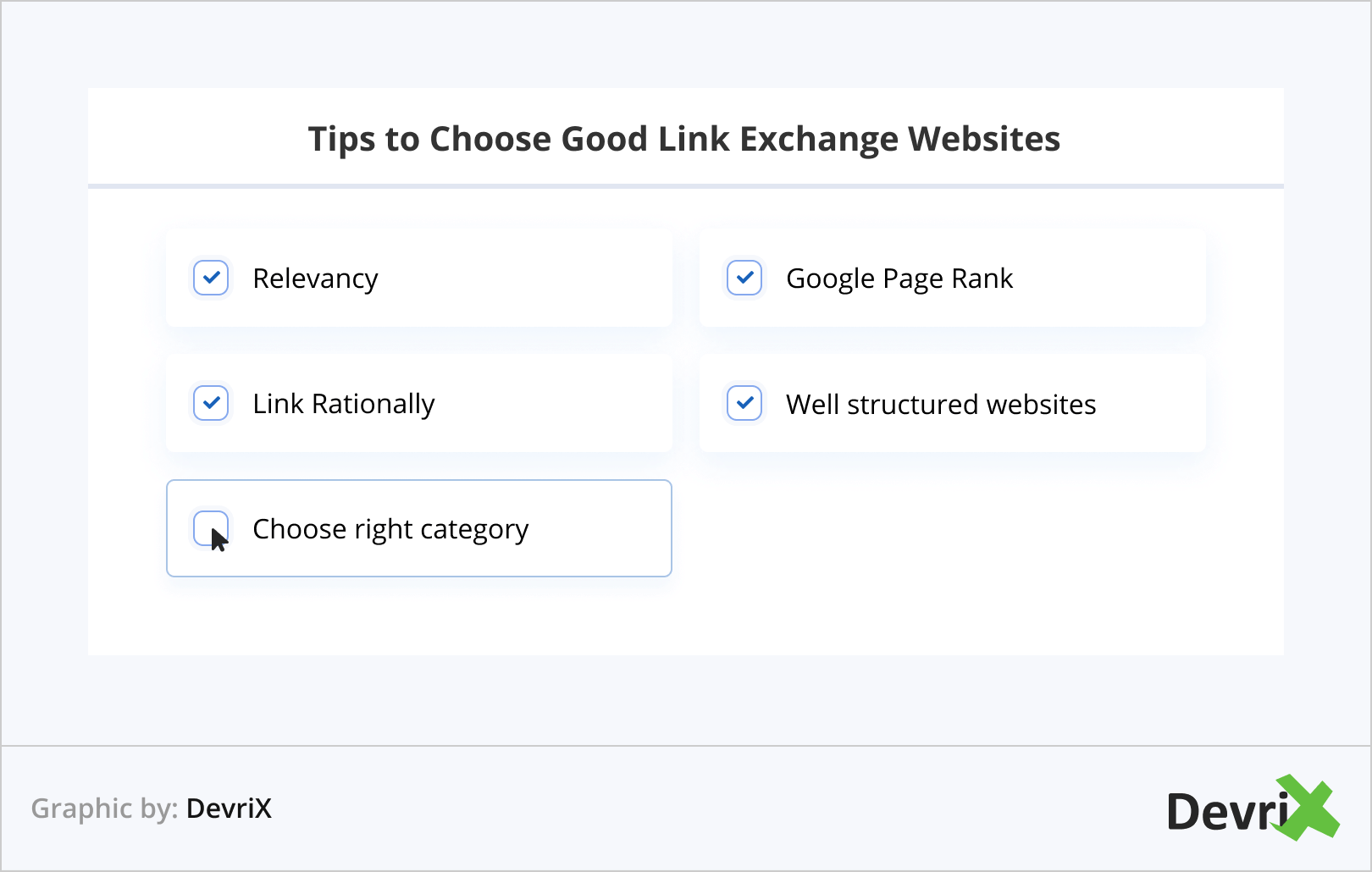
Task: Click the black mouse cursor arrow
Action: [219, 539]
